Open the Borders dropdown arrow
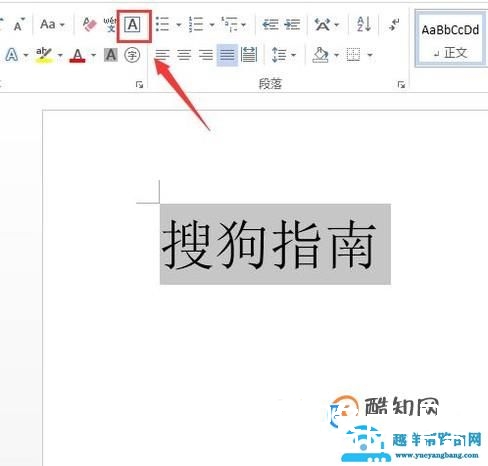The image size is (488, 466). click(370, 55)
